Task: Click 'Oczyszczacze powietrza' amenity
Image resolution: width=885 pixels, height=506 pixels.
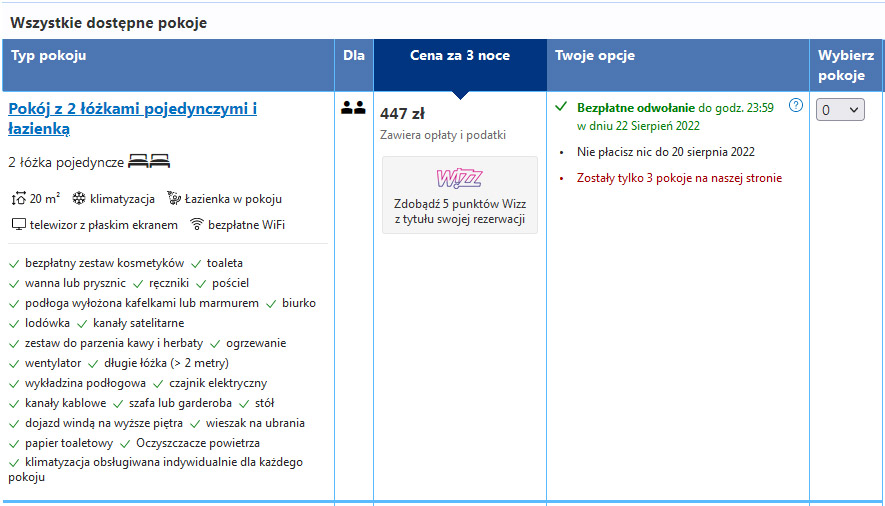Action: click(x=198, y=443)
